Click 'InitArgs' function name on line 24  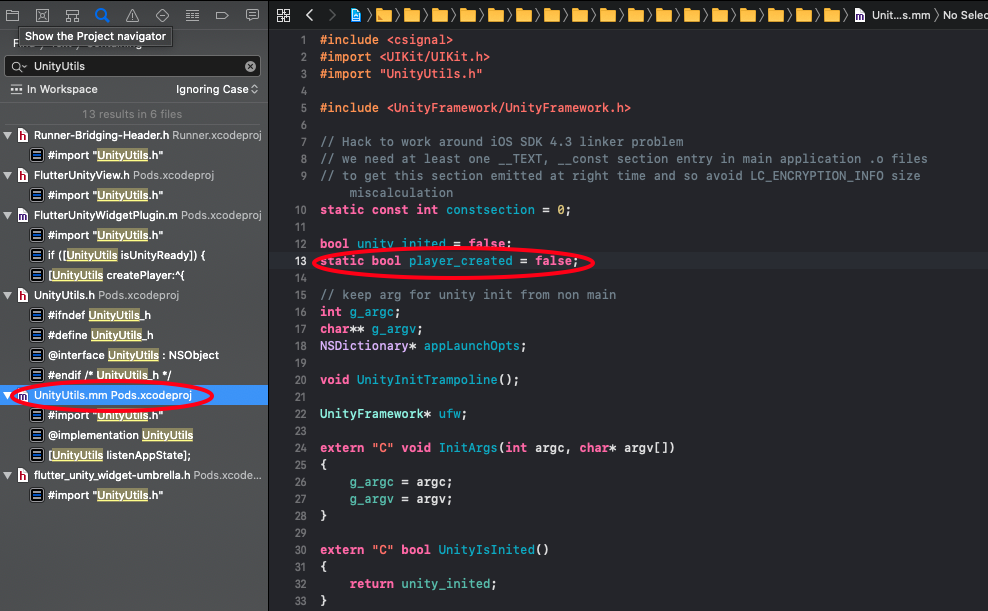pos(468,448)
